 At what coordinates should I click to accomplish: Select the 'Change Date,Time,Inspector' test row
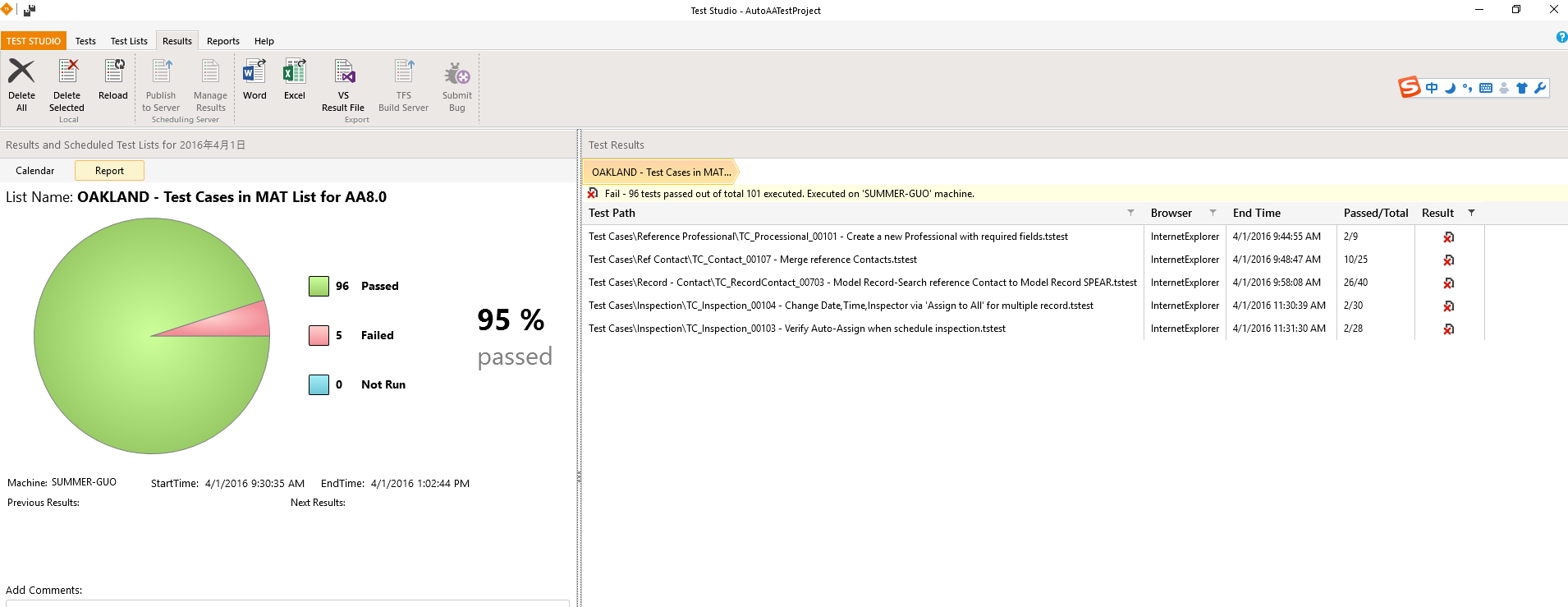tap(1034, 306)
